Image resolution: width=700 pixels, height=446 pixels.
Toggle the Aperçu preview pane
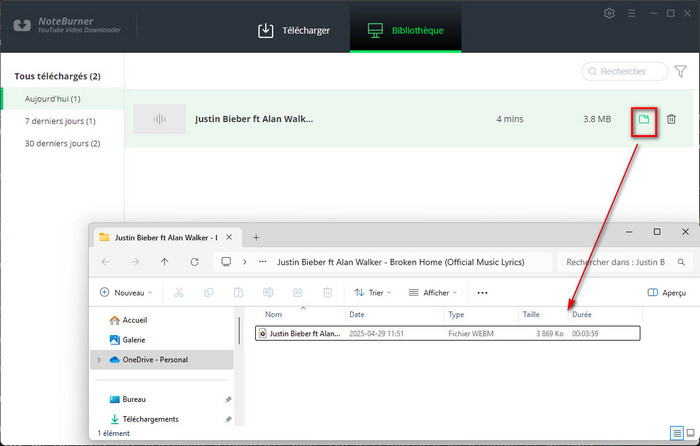click(x=667, y=293)
